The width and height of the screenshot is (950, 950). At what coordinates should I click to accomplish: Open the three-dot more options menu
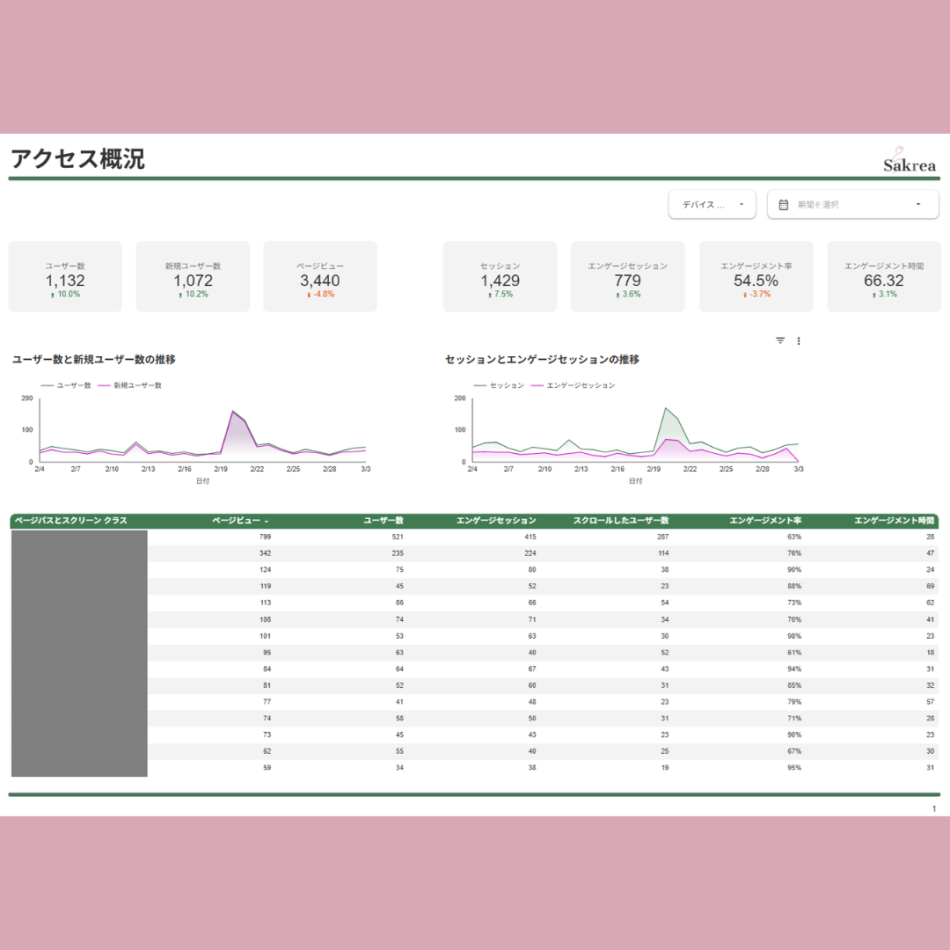799,340
